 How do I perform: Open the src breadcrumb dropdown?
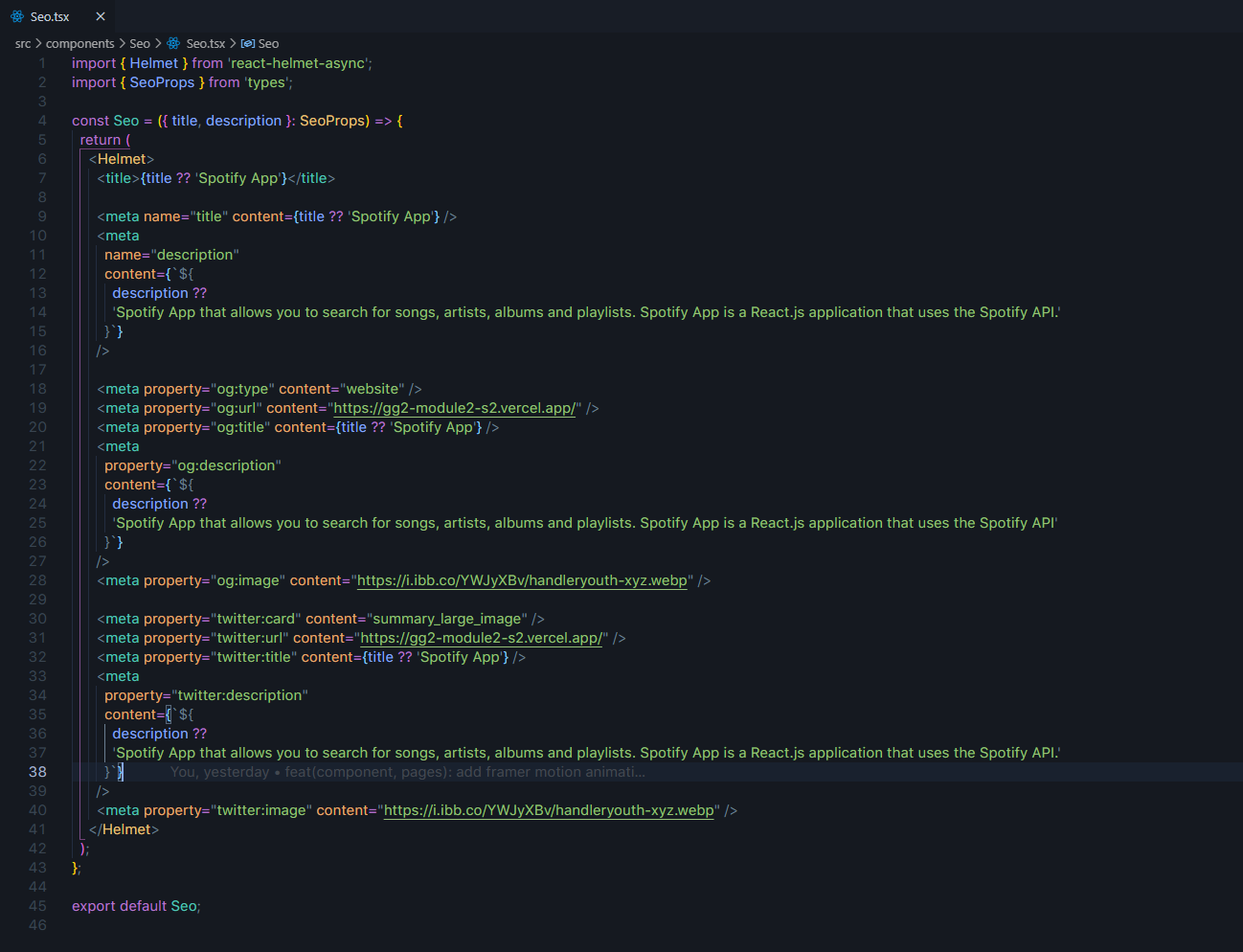(22, 43)
